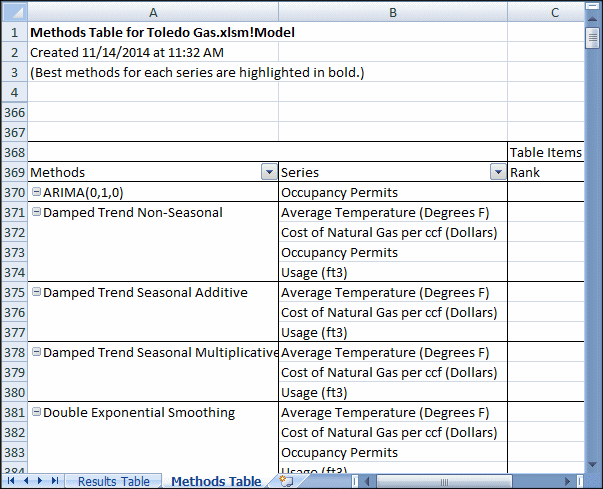Click the 'Best methods for each series' note cell

tap(197, 72)
